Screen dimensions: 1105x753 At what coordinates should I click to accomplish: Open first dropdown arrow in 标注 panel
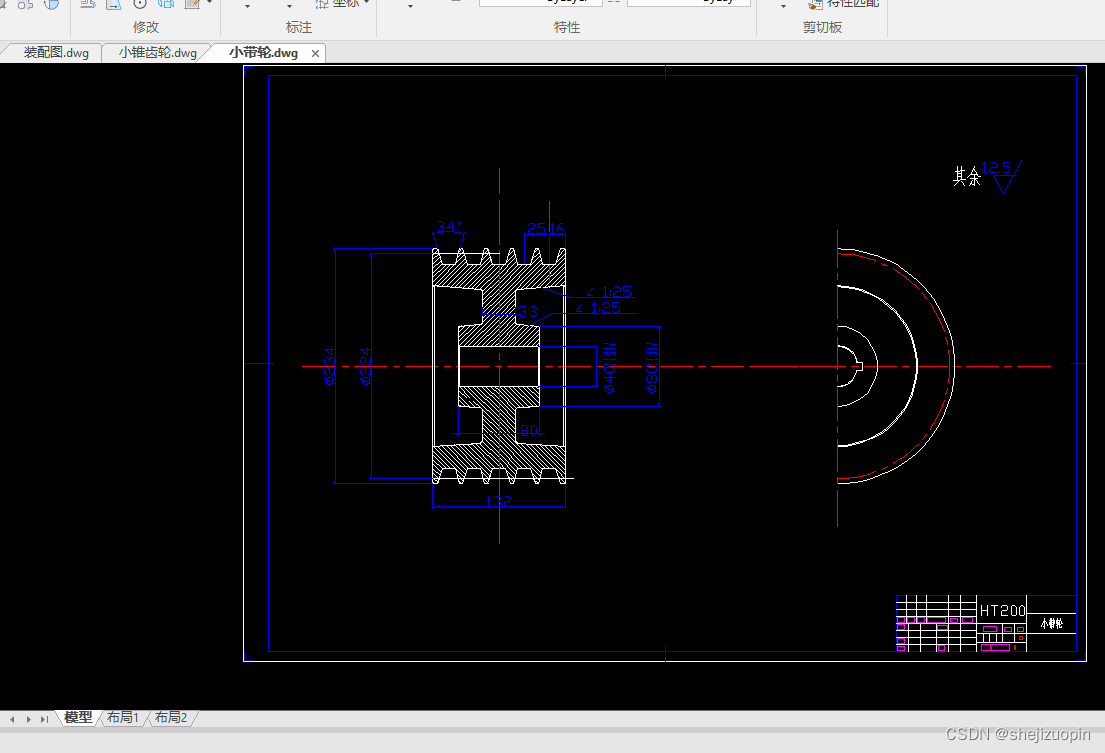[x=247, y=6]
